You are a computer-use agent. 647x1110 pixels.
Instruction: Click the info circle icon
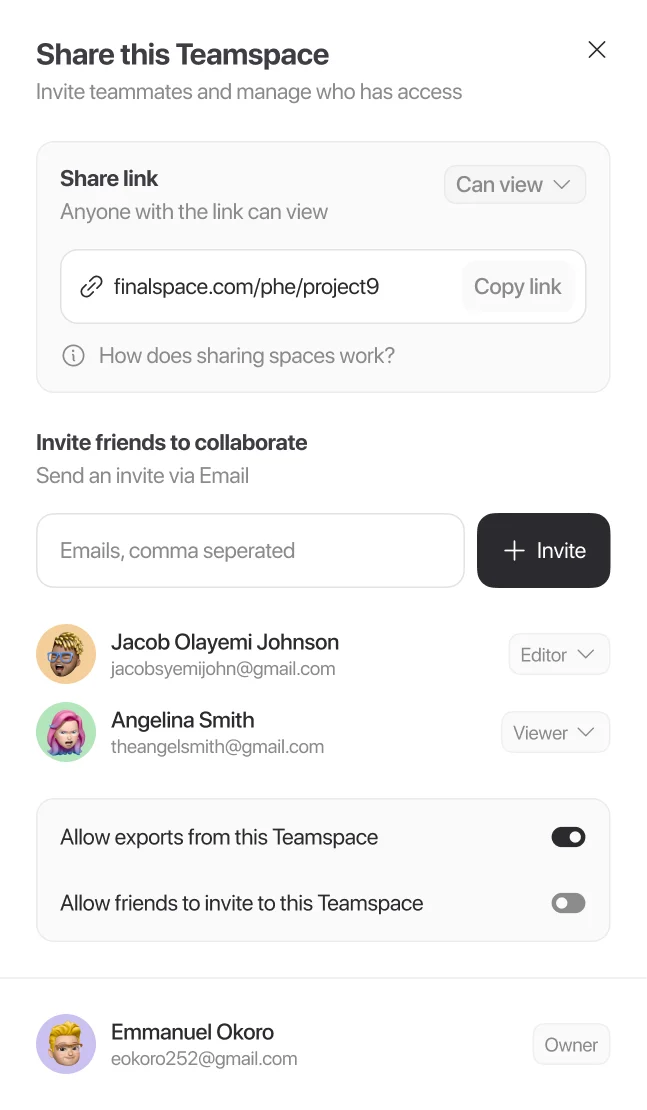[74, 355]
